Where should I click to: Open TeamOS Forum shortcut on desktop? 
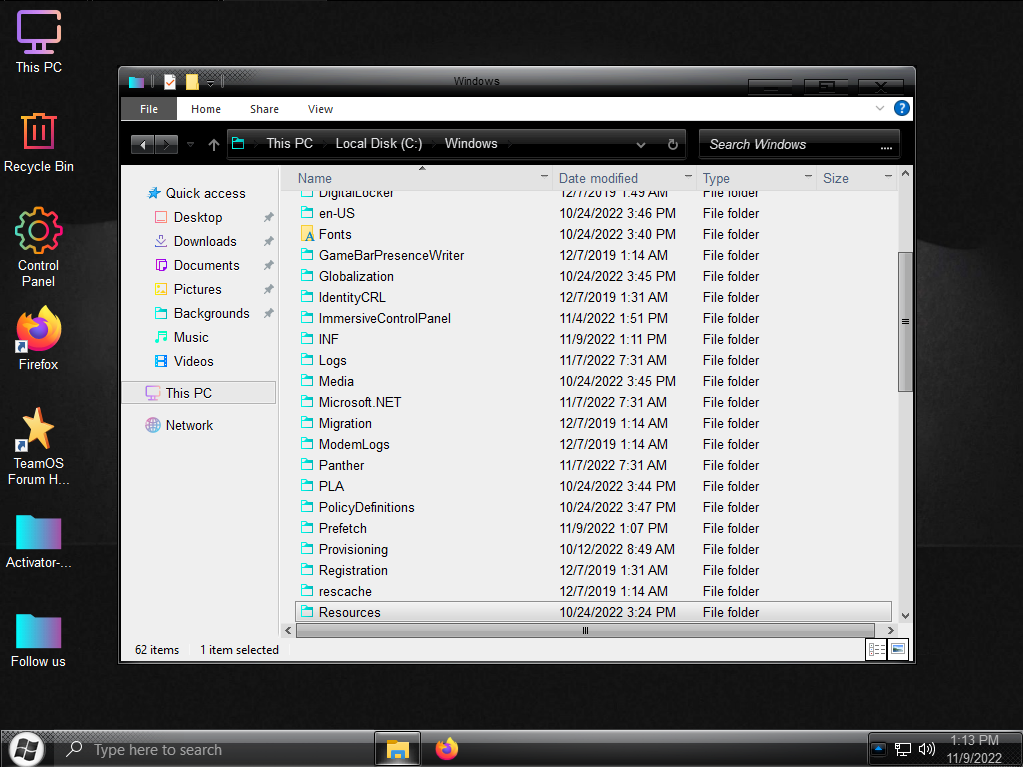[x=38, y=446]
